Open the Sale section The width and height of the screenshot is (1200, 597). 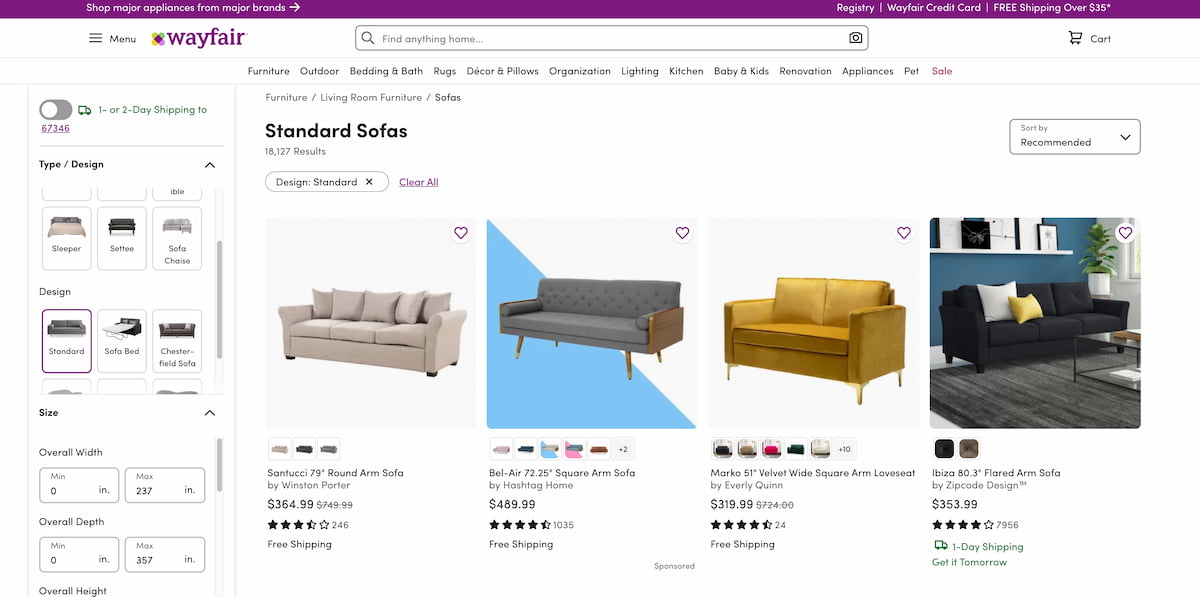pos(941,71)
